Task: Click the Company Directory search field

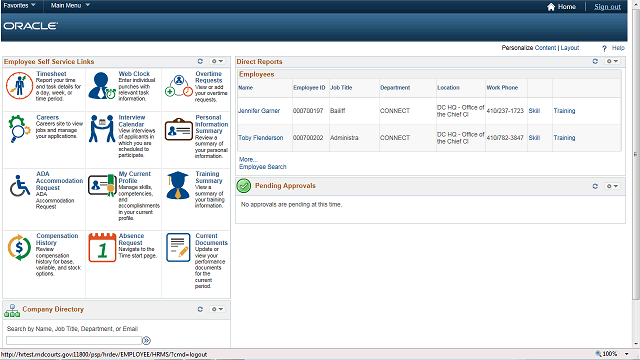Action: [74, 340]
